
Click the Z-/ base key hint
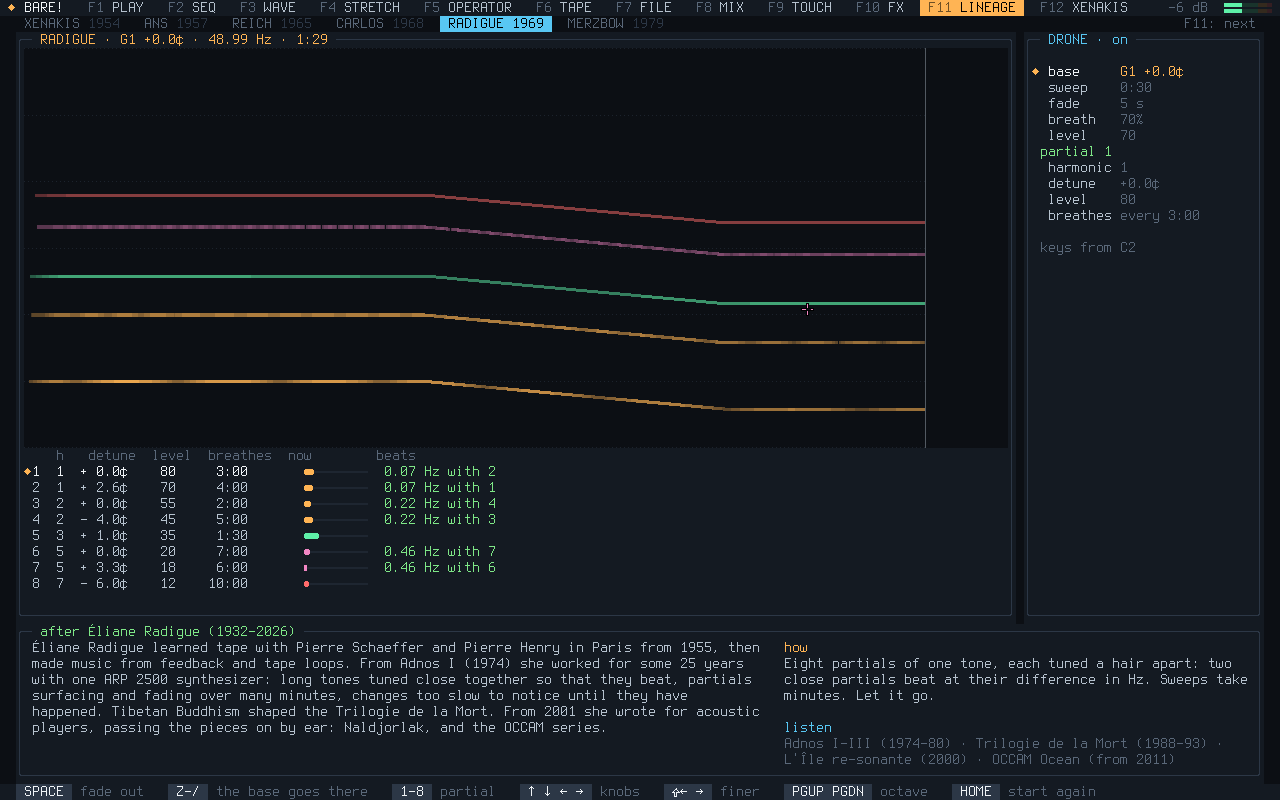pyautogui.click(x=268, y=791)
